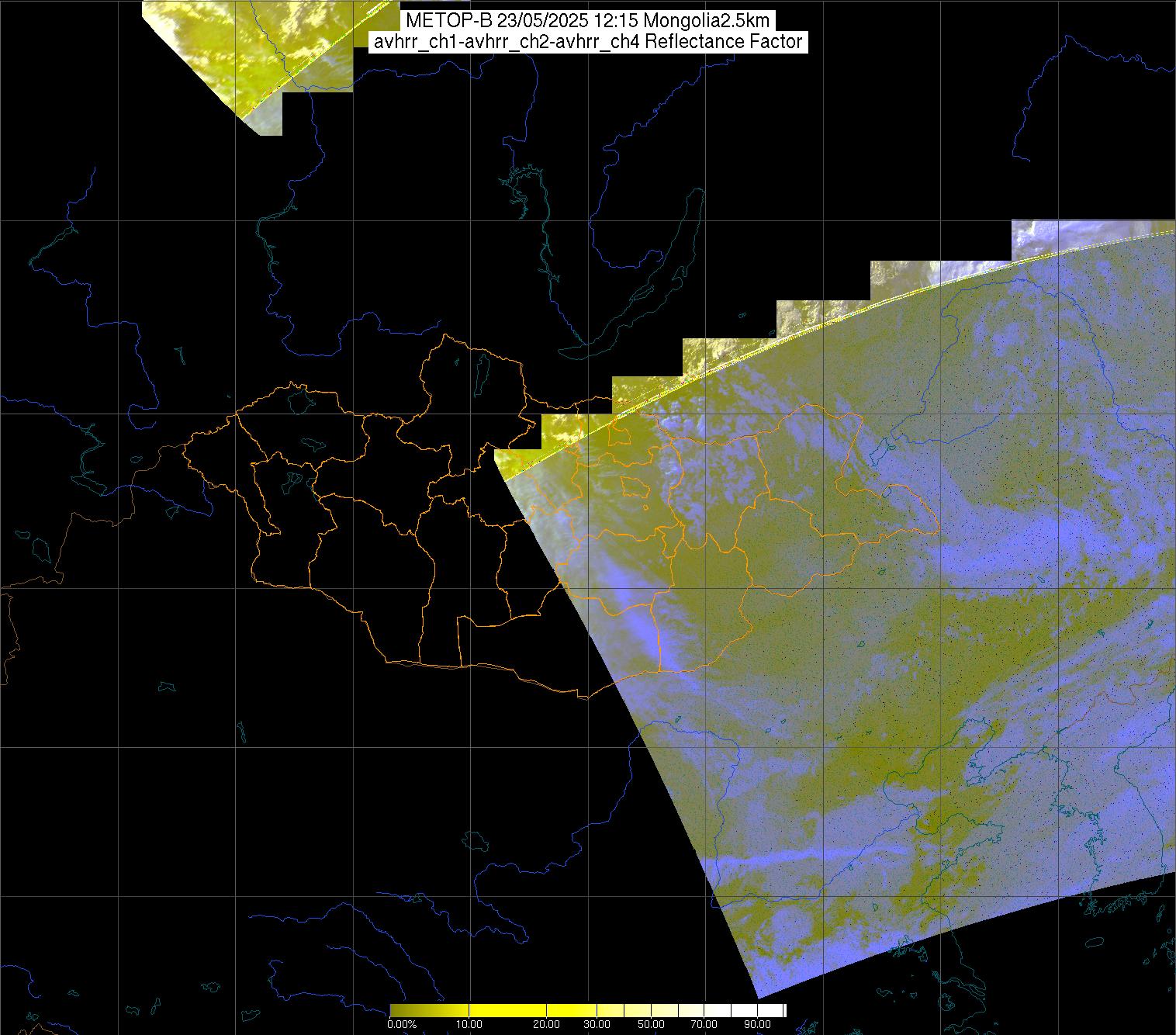
Task: Pick the 50.00 label on the colorbar
Action: pyautogui.click(x=652, y=1024)
